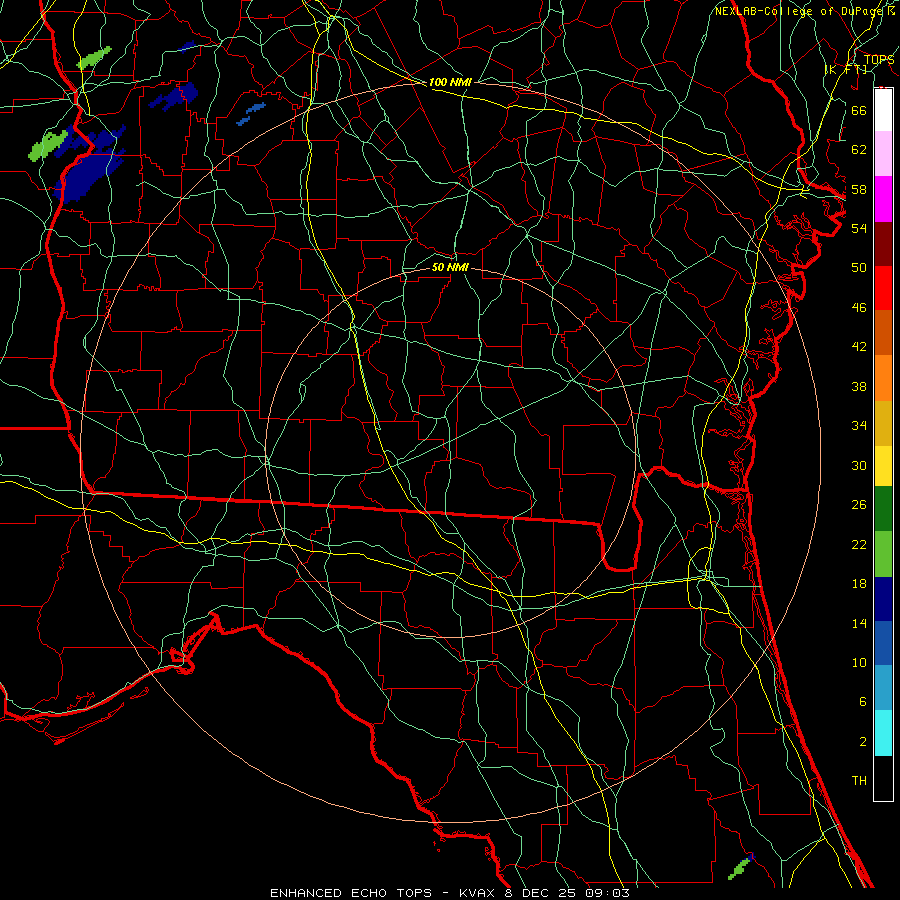Click the uppermost green echo at top left

(94, 58)
